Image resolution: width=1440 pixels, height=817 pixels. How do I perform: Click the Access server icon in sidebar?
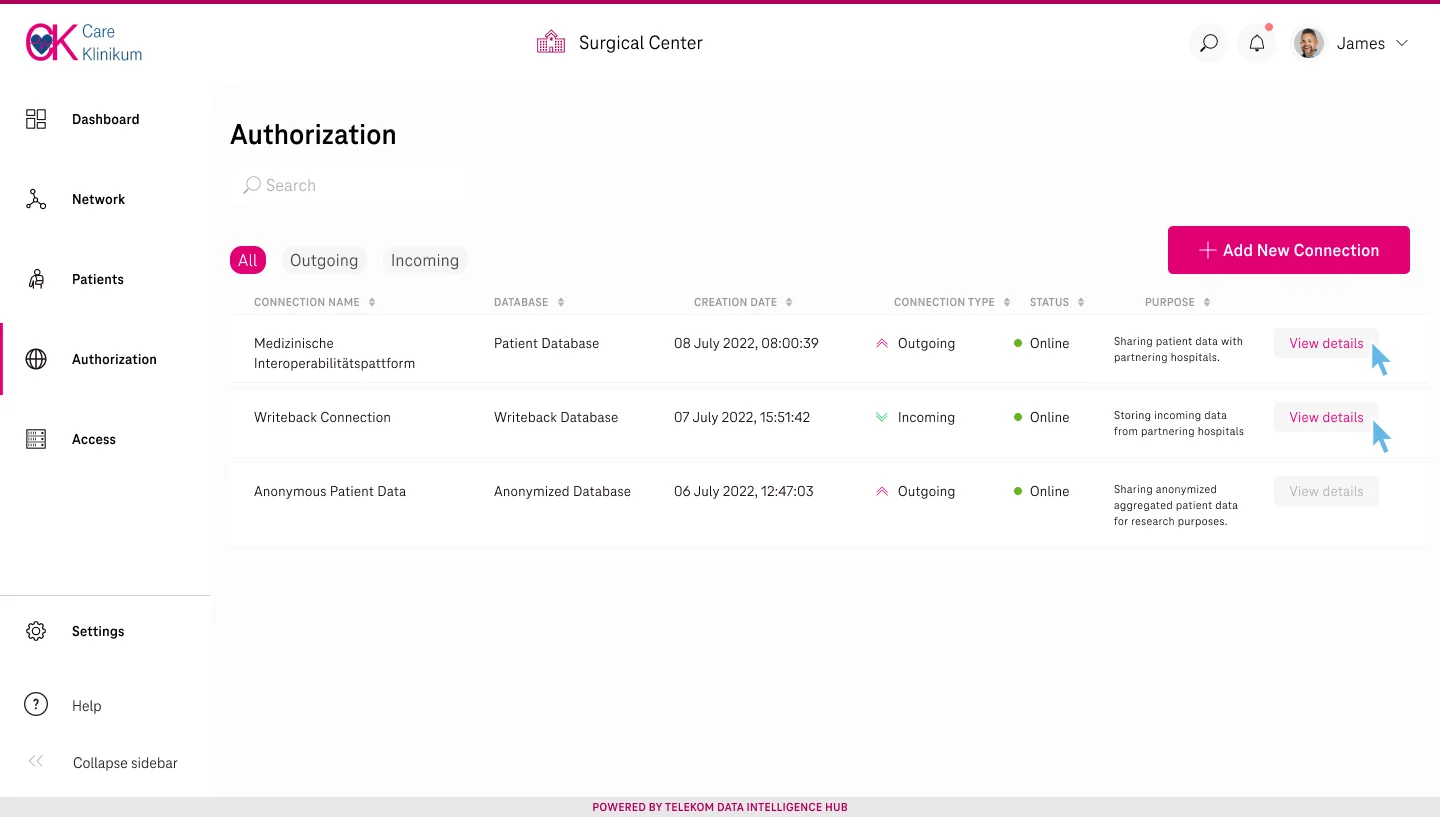(36, 439)
